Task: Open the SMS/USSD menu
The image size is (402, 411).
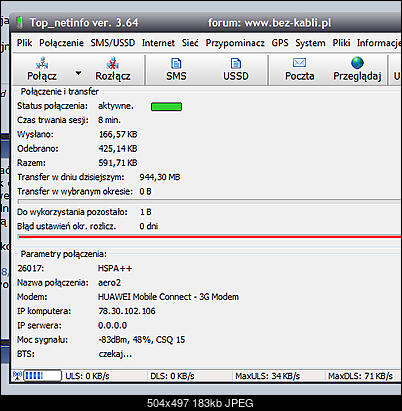Action: pyautogui.click(x=113, y=43)
